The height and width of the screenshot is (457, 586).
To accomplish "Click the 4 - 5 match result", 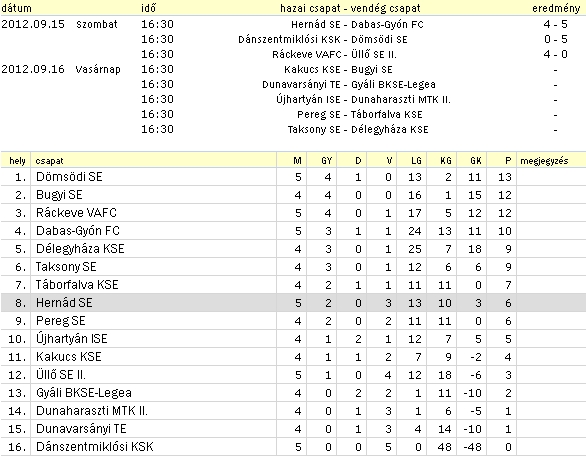I will 555,24.
